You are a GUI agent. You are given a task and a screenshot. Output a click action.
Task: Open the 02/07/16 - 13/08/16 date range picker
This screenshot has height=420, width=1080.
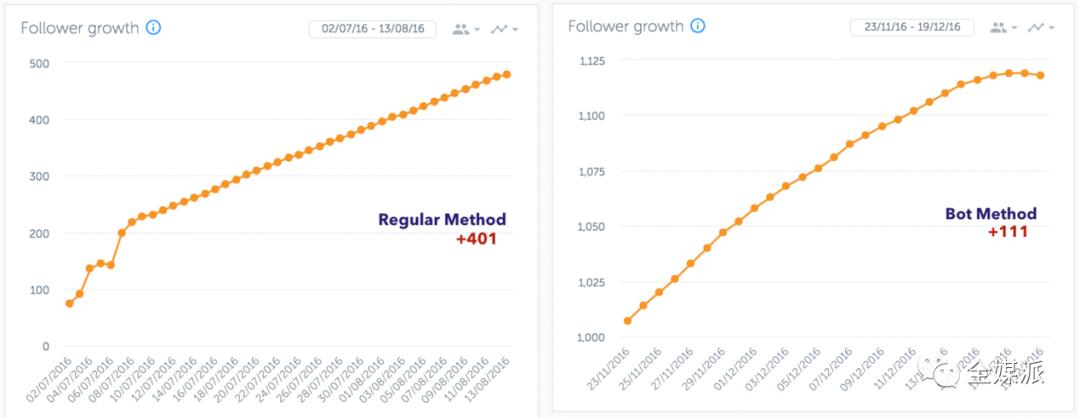[x=373, y=29]
